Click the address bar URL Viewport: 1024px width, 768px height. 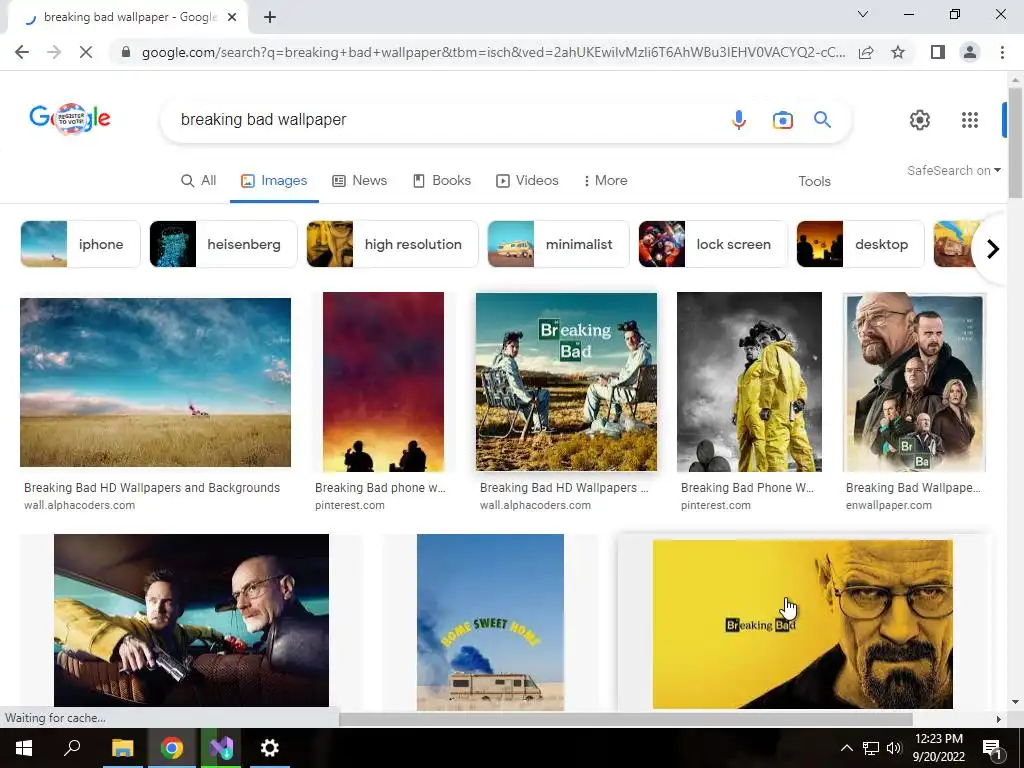493,52
